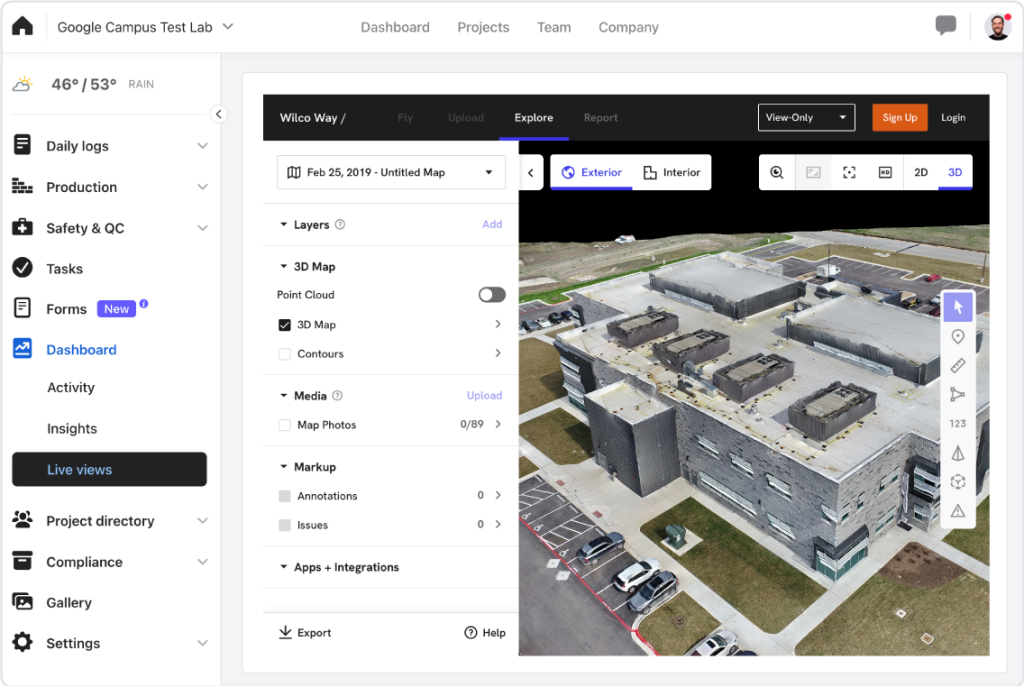Open the View-Only permissions dropdown

(x=806, y=118)
